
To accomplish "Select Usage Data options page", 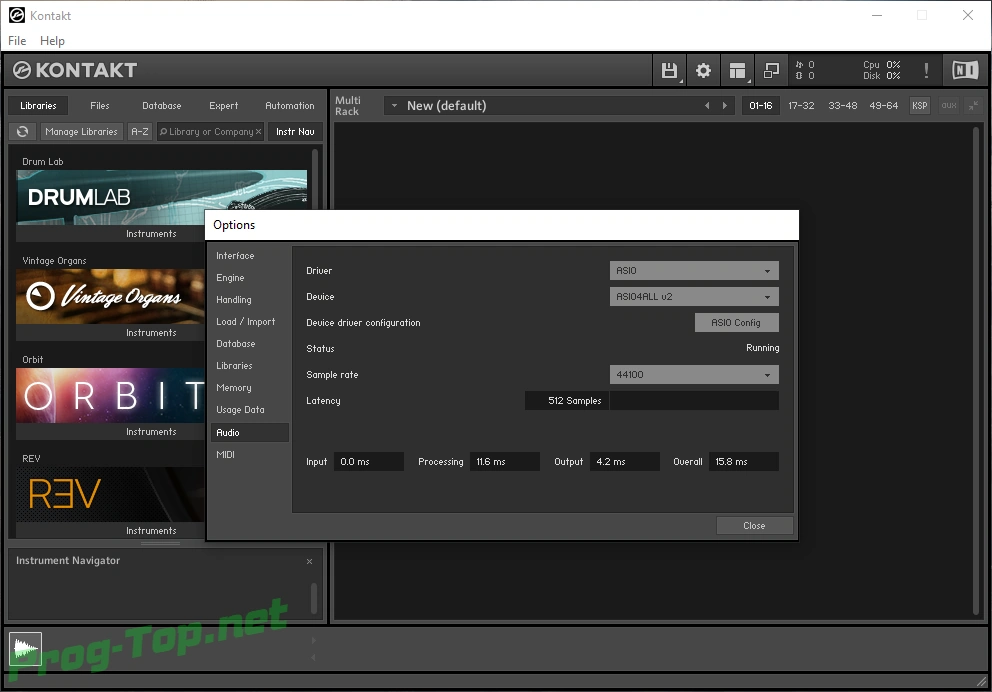I will click(x=249, y=410).
